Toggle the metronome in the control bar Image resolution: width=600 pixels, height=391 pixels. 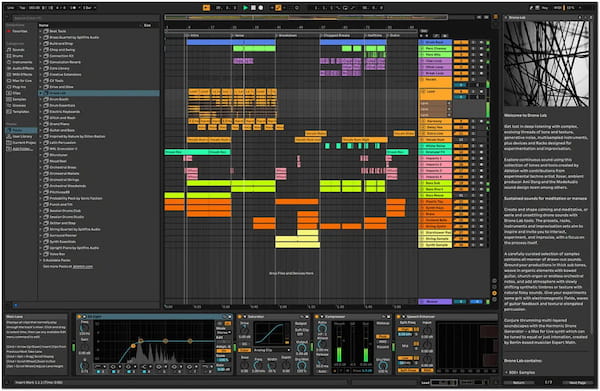(73, 8)
